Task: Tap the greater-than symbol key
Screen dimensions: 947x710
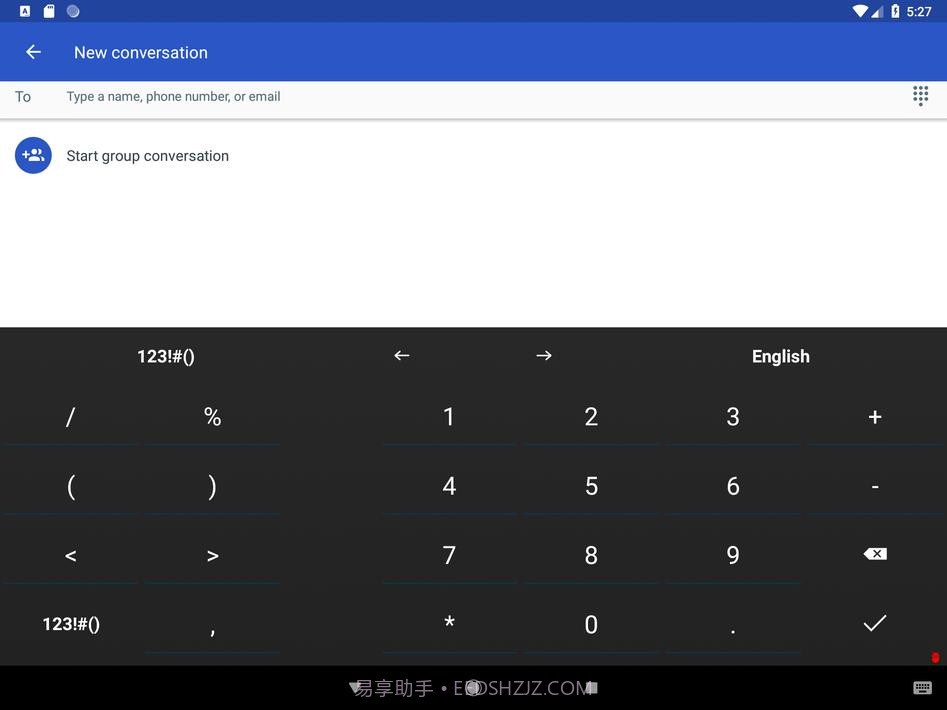Action: [212, 556]
